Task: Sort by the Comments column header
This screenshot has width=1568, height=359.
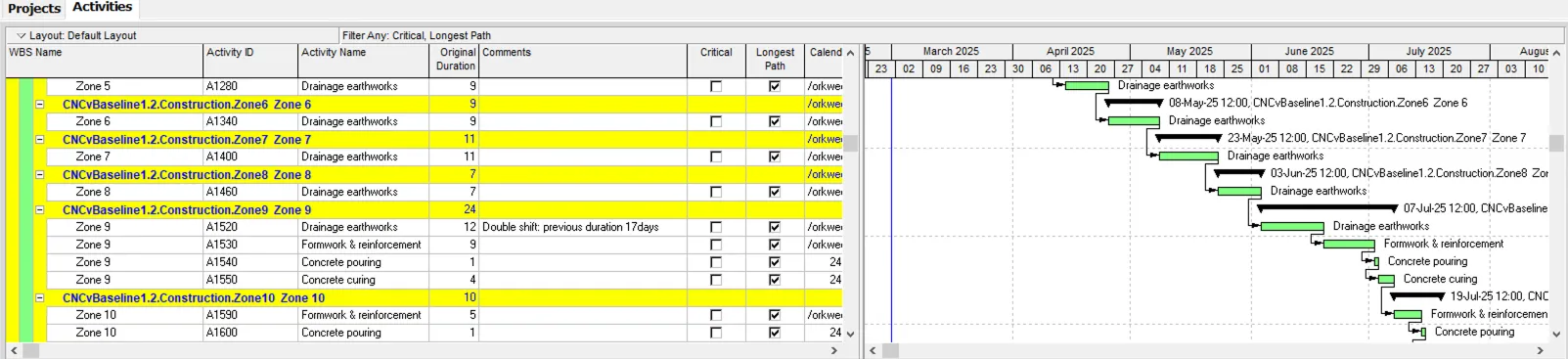Action: click(x=583, y=60)
